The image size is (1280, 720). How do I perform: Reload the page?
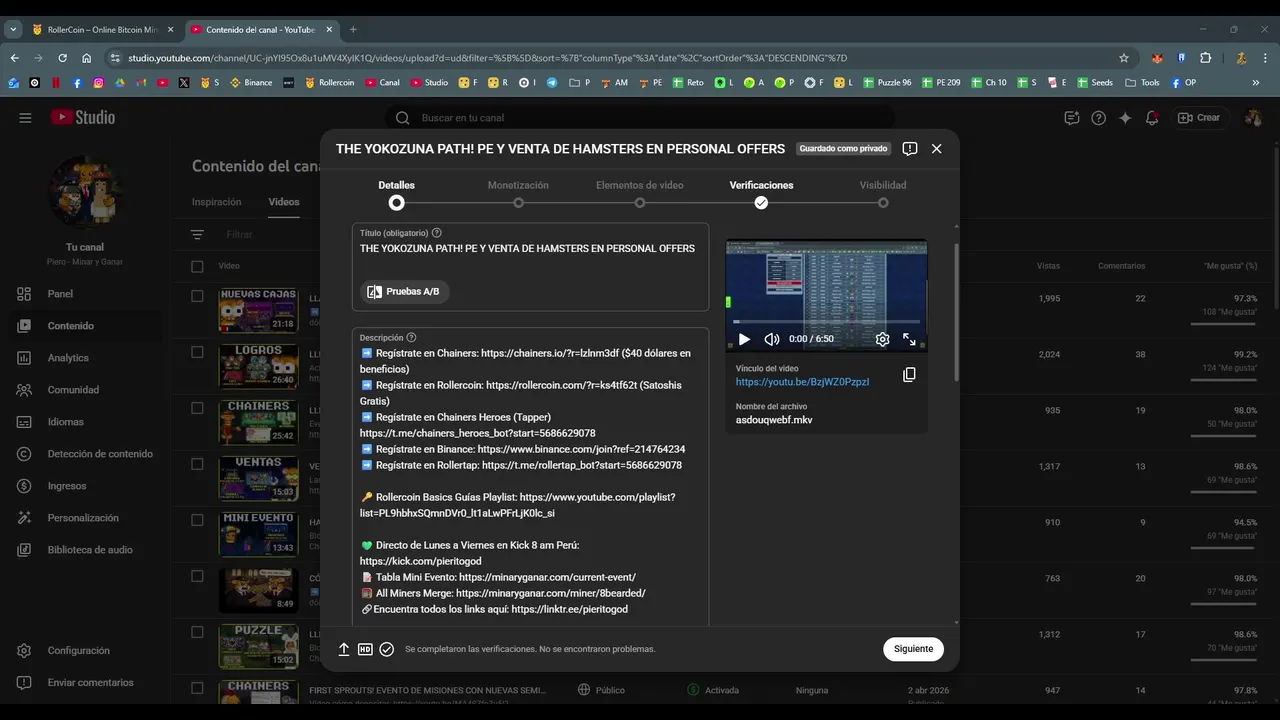pos(62,58)
